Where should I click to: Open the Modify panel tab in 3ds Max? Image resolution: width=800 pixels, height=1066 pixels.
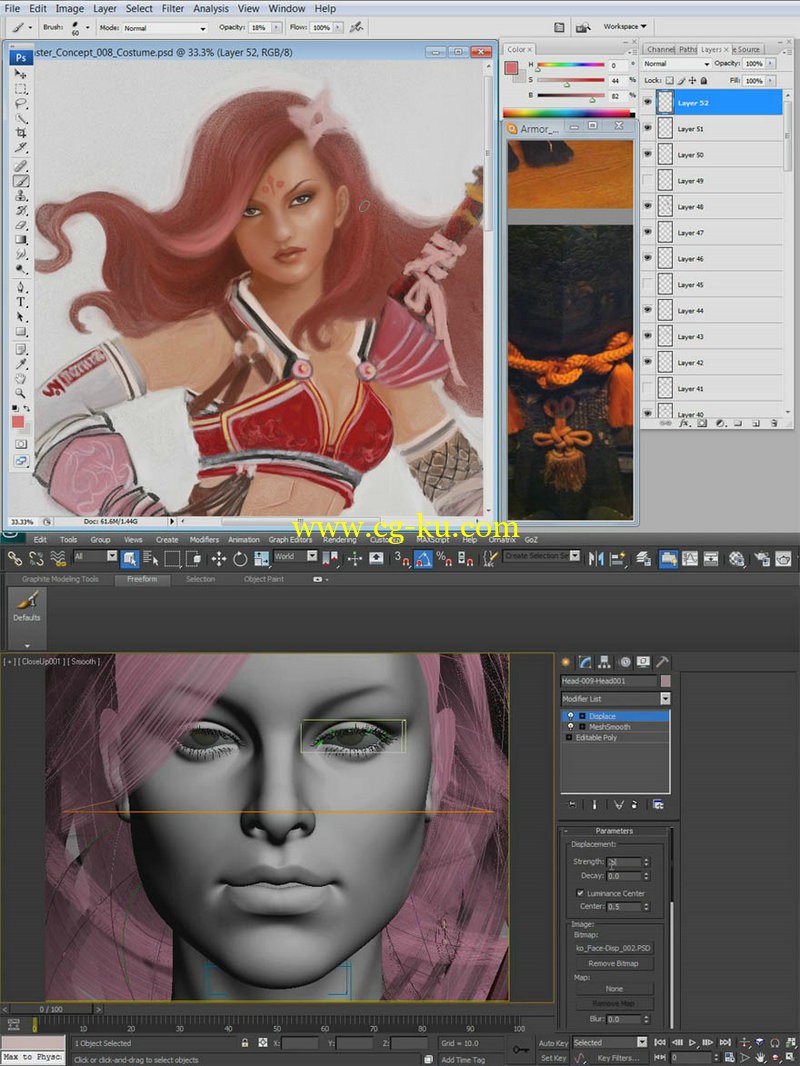585,661
